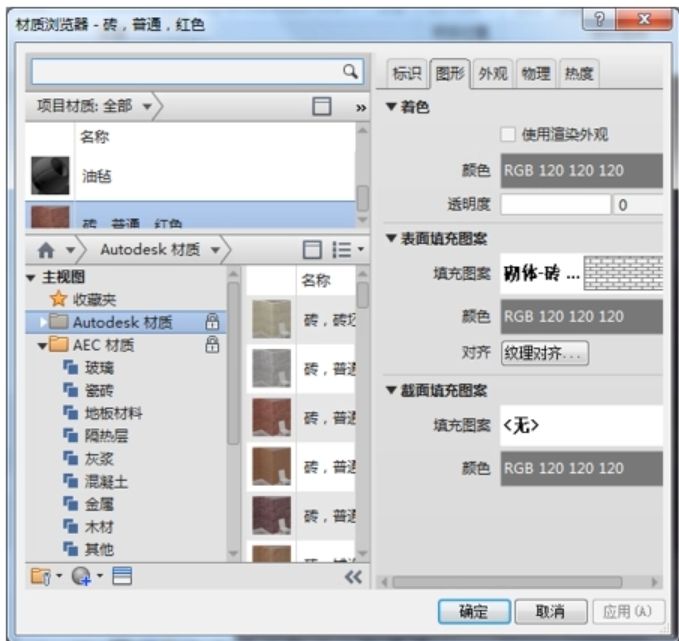Click lock icon beside Autodesk 材质
Image resolution: width=679 pixels, height=641 pixels.
[212, 322]
